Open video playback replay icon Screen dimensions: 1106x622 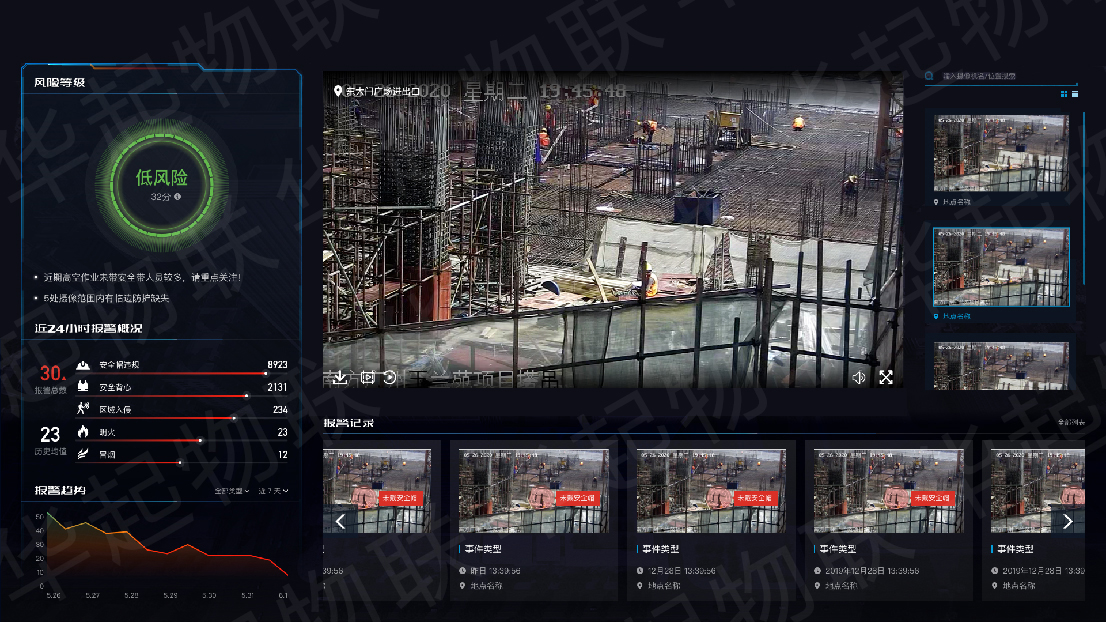tap(389, 378)
